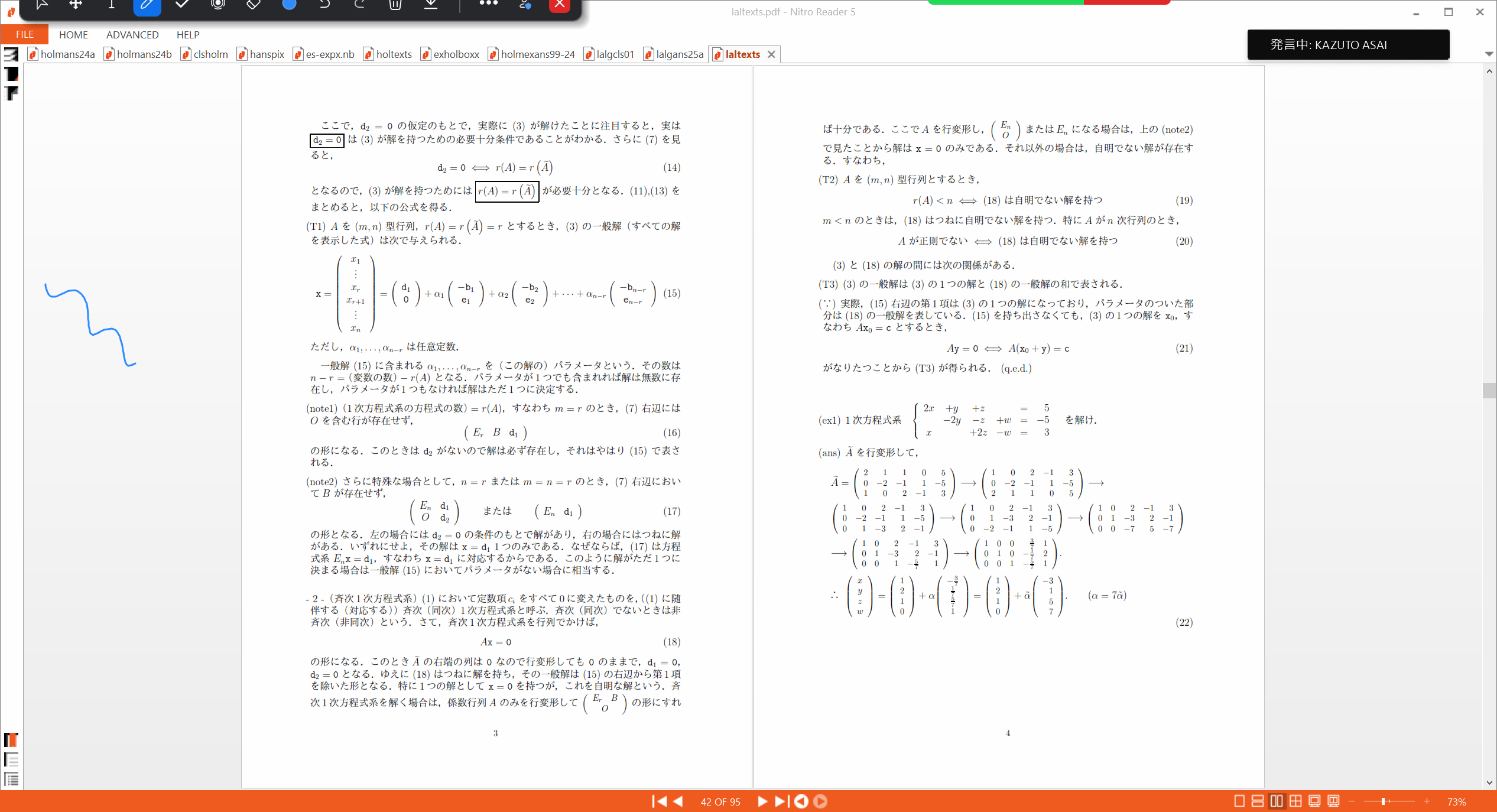Click the 73% zoom level value
The width and height of the screenshot is (1497, 812).
coord(1456,802)
